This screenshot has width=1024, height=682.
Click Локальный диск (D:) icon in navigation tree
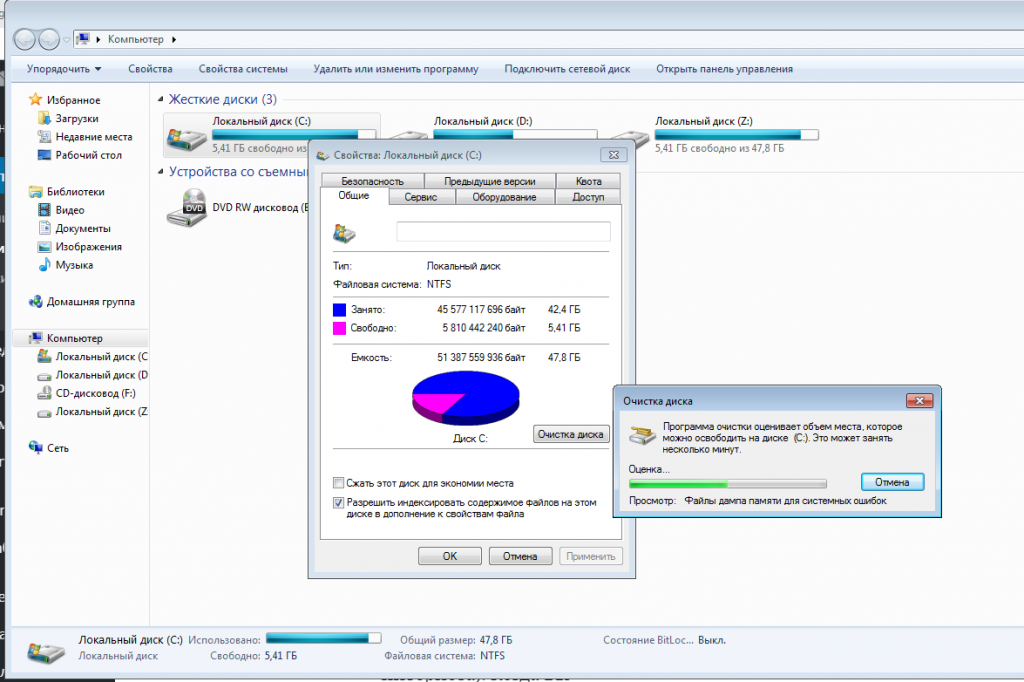(x=44, y=375)
